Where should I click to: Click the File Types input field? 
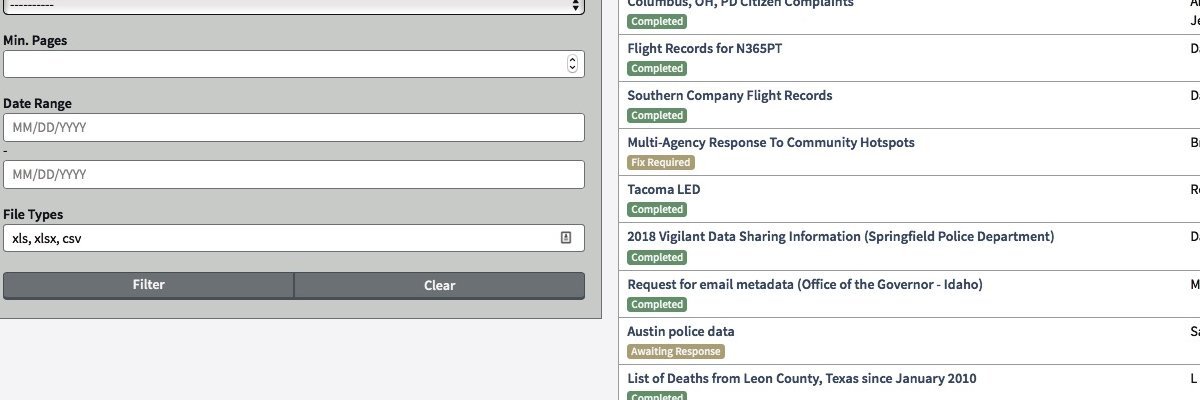tap(293, 238)
